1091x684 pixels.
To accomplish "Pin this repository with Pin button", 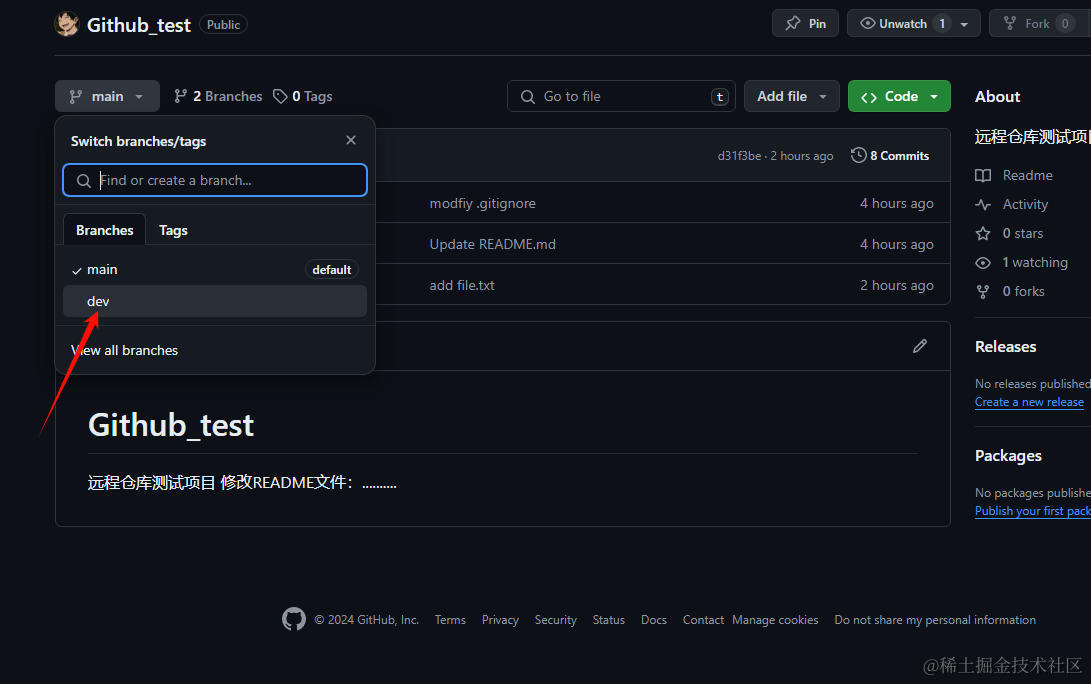I will tap(805, 24).
